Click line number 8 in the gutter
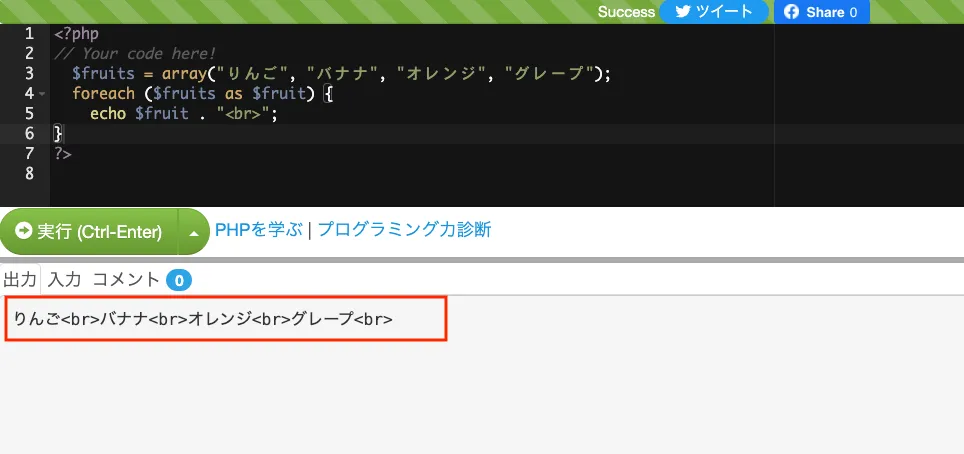The height and width of the screenshot is (454, 964). (x=30, y=174)
